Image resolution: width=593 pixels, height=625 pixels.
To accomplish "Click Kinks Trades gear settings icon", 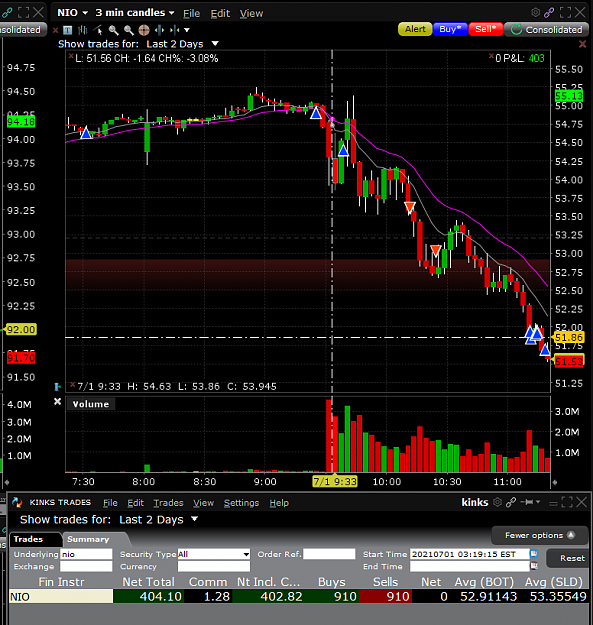I will pos(497,502).
